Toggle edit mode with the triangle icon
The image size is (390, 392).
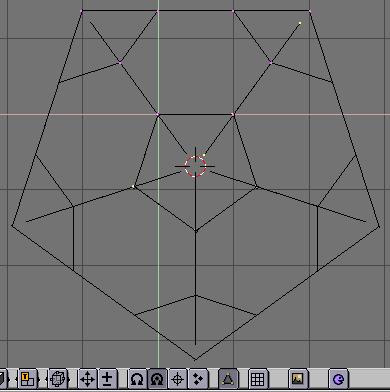tap(228, 379)
